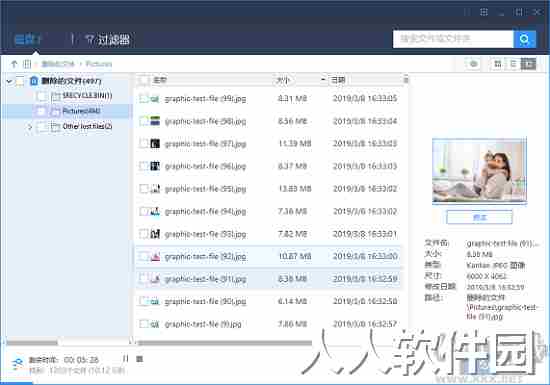This screenshot has width=550, height=385.
Task: Click the file icon of graphic-test-file (97).jpg
Action: 155,144
